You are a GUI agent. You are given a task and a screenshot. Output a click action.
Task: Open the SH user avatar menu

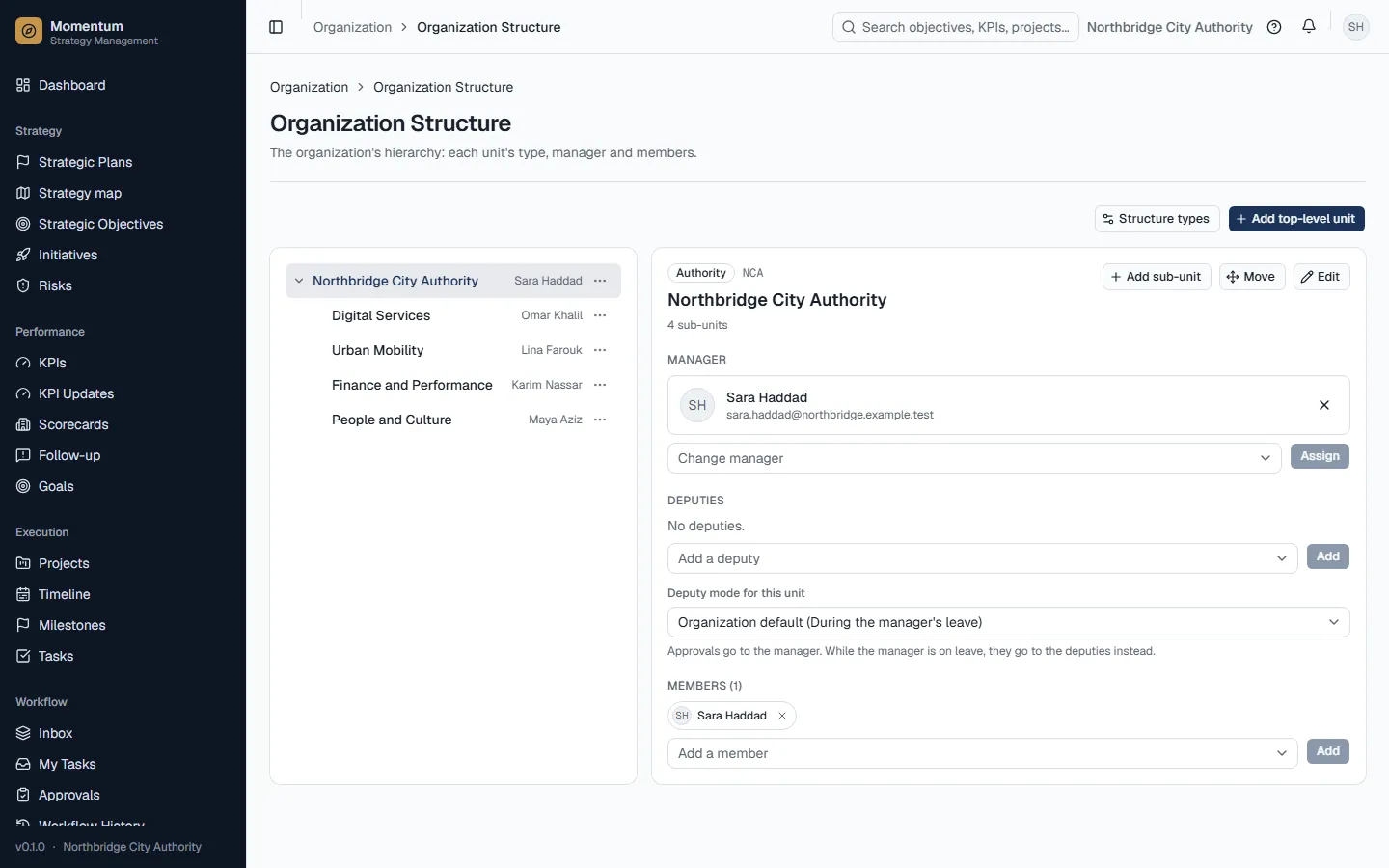pos(1356,27)
